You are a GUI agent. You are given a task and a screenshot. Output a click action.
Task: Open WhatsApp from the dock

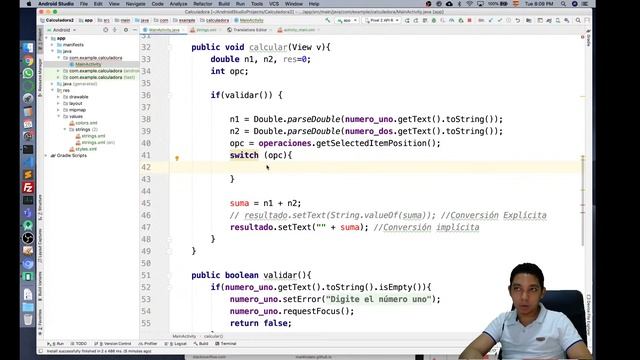click(28, 73)
